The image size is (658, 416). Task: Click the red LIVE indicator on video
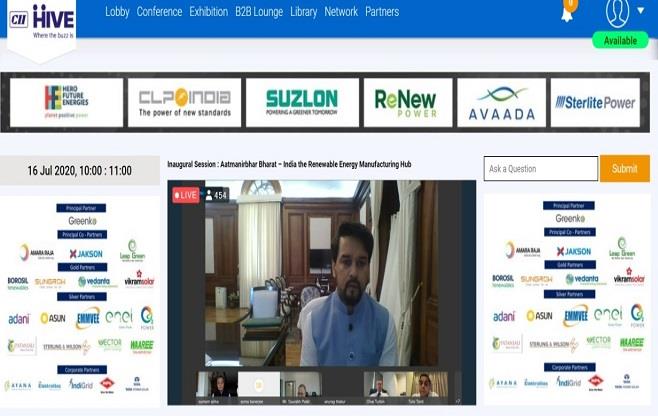tap(185, 195)
